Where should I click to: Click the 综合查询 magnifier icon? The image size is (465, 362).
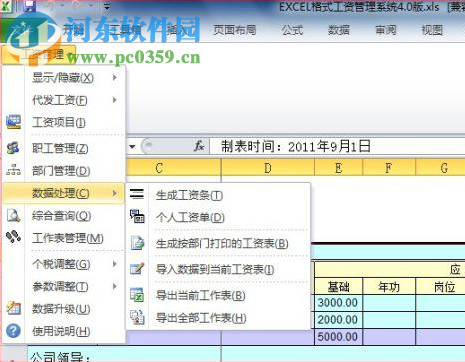pyautogui.click(x=13, y=216)
